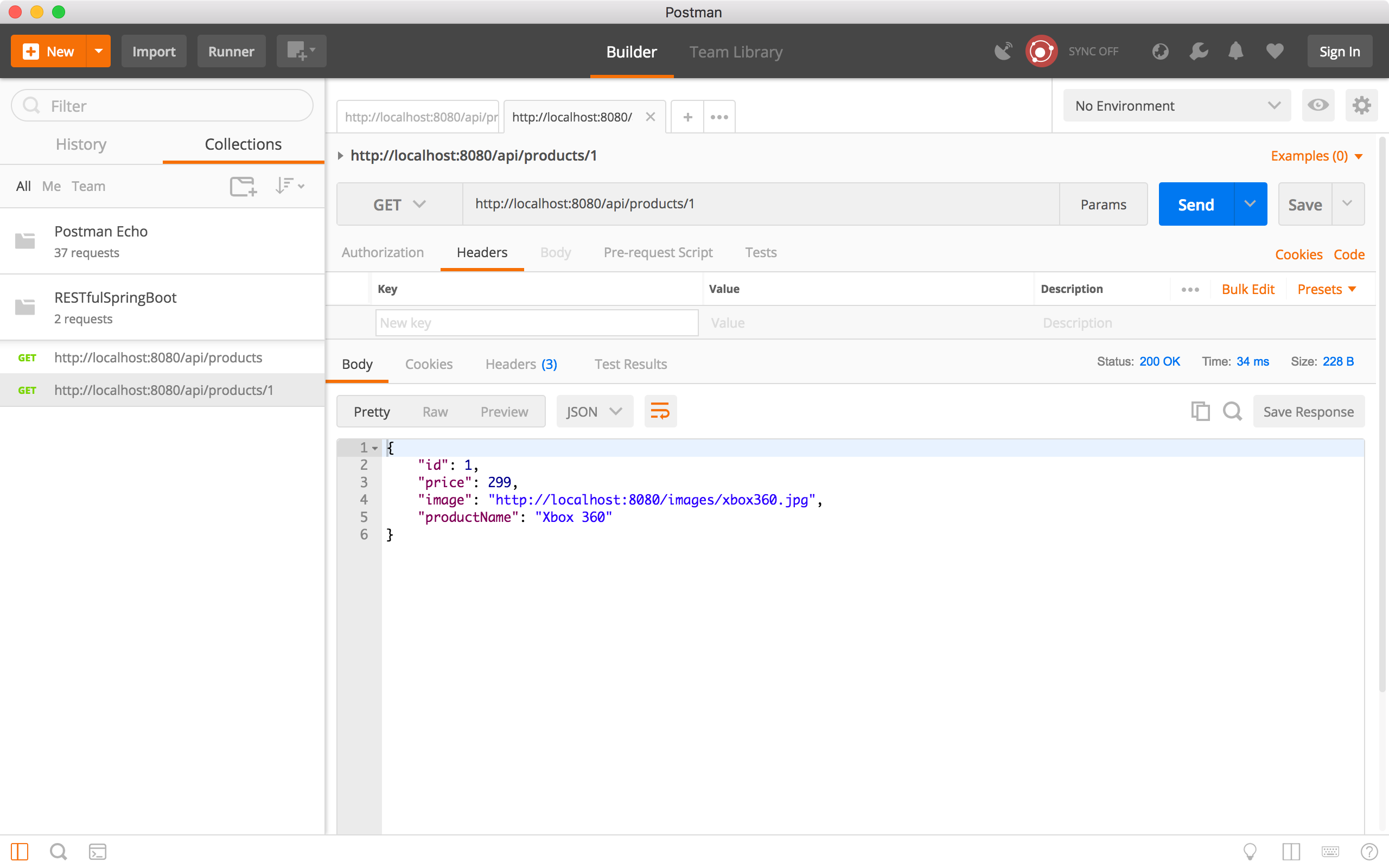Toggle sidebar icon in status bar
The width and height of the screenshot is (1389, 868).
[x=20, y=851]
